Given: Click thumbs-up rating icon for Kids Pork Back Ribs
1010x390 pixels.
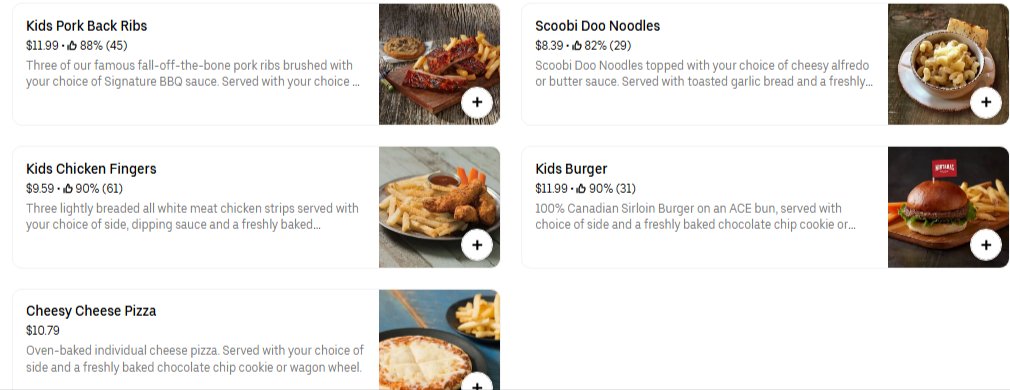Looking at the screenshot, I should pos(72,46).
